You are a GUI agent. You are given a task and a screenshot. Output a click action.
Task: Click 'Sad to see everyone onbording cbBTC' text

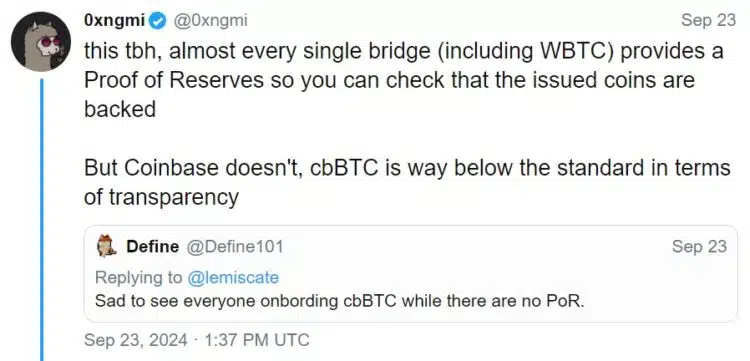point(248,302)
